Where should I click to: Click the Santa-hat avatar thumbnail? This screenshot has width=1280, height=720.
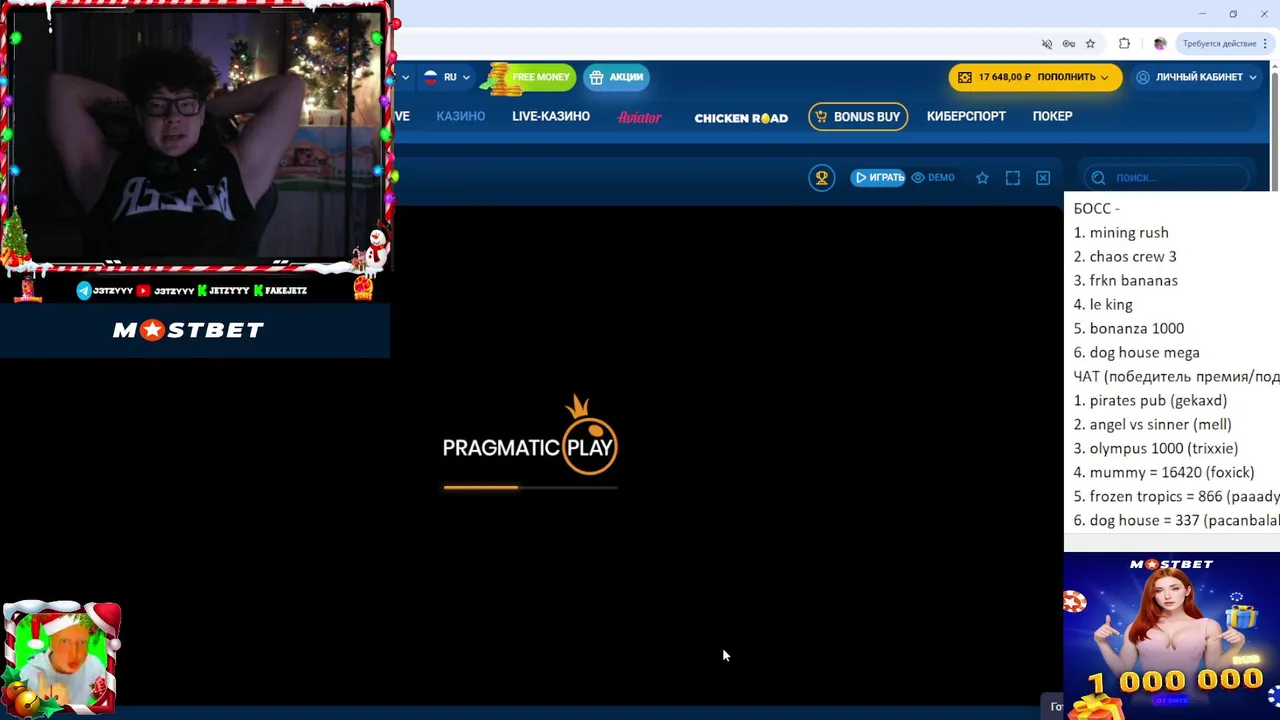pos(62,657)
